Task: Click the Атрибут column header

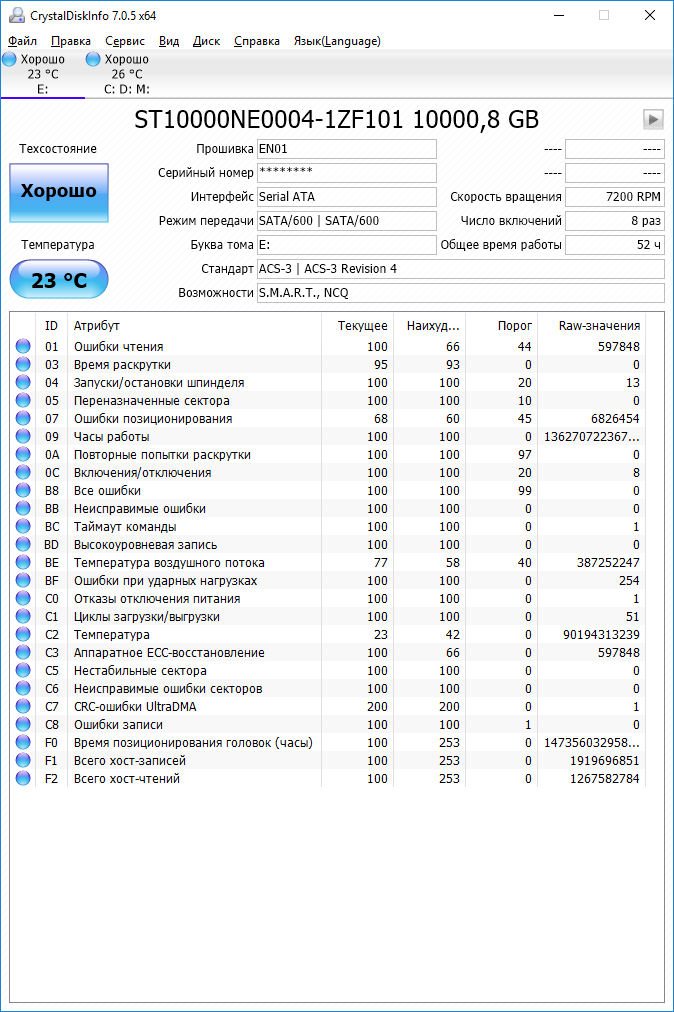Action: [x=97, y=326]
